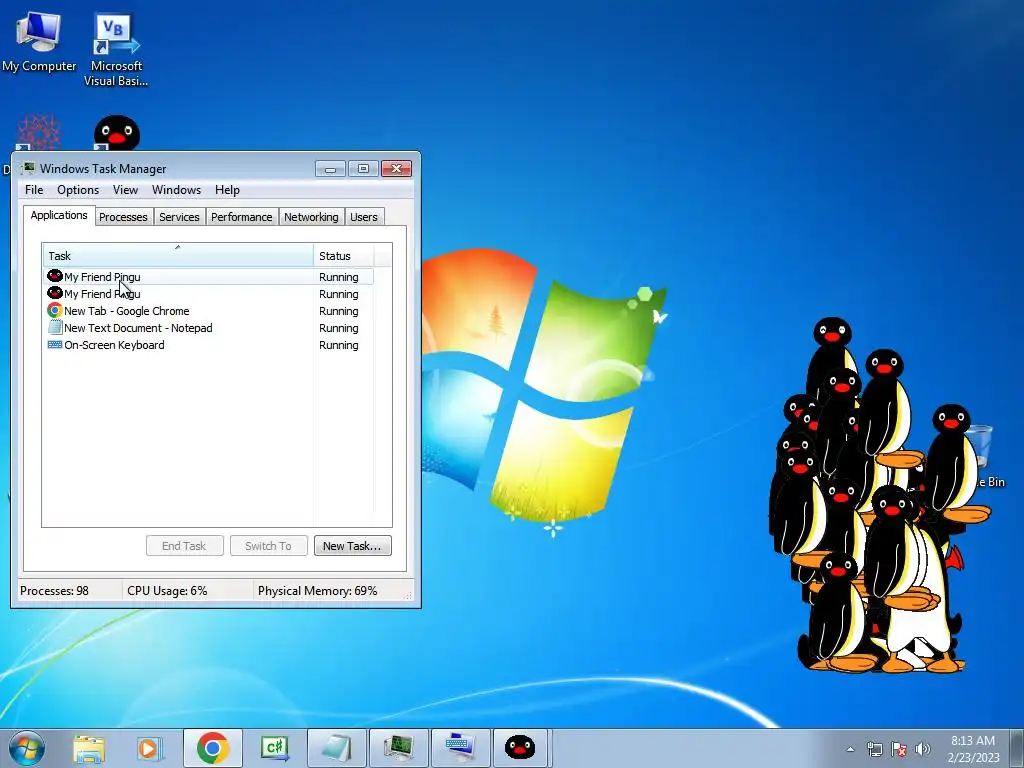Screen dimensions: 1024x768
Task: Select New Text Document - Notepad task
Action: [x=208, y=328]
